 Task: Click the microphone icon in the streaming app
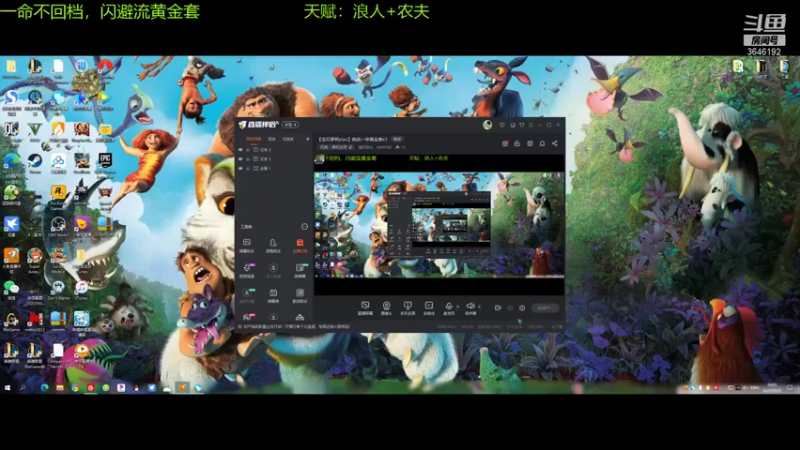pos(449,307)
